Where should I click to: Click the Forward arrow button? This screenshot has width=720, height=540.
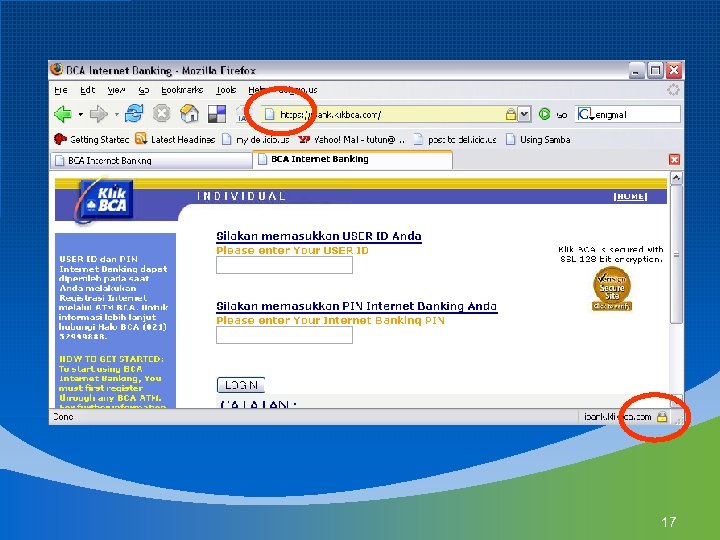(99, 114)
